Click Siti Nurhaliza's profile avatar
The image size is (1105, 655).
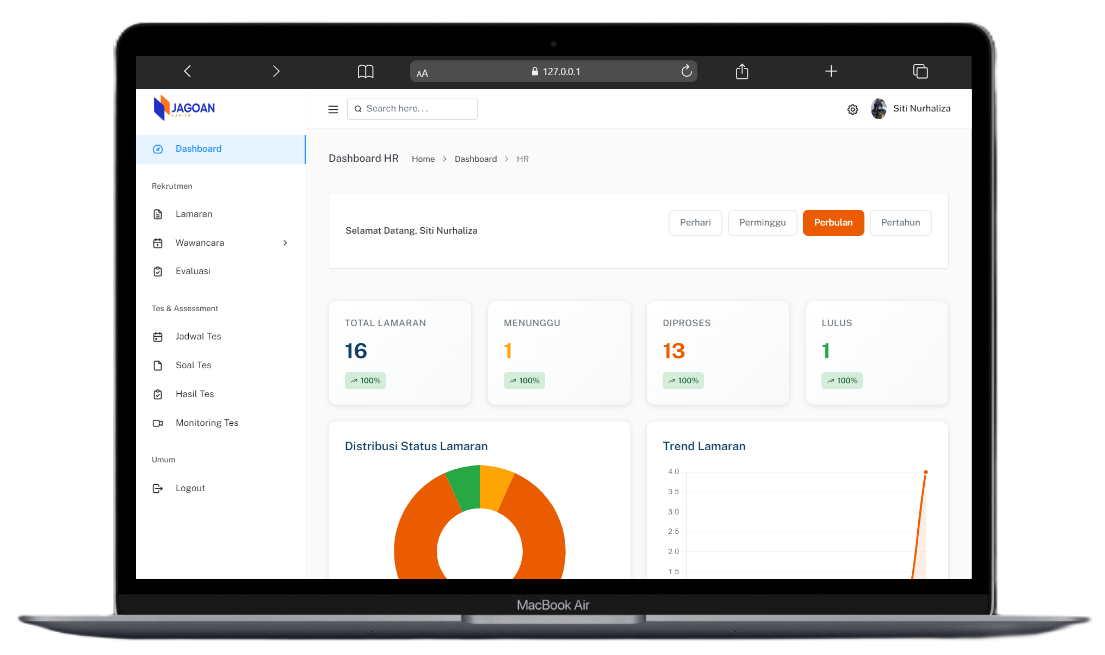tap(879, 109)
